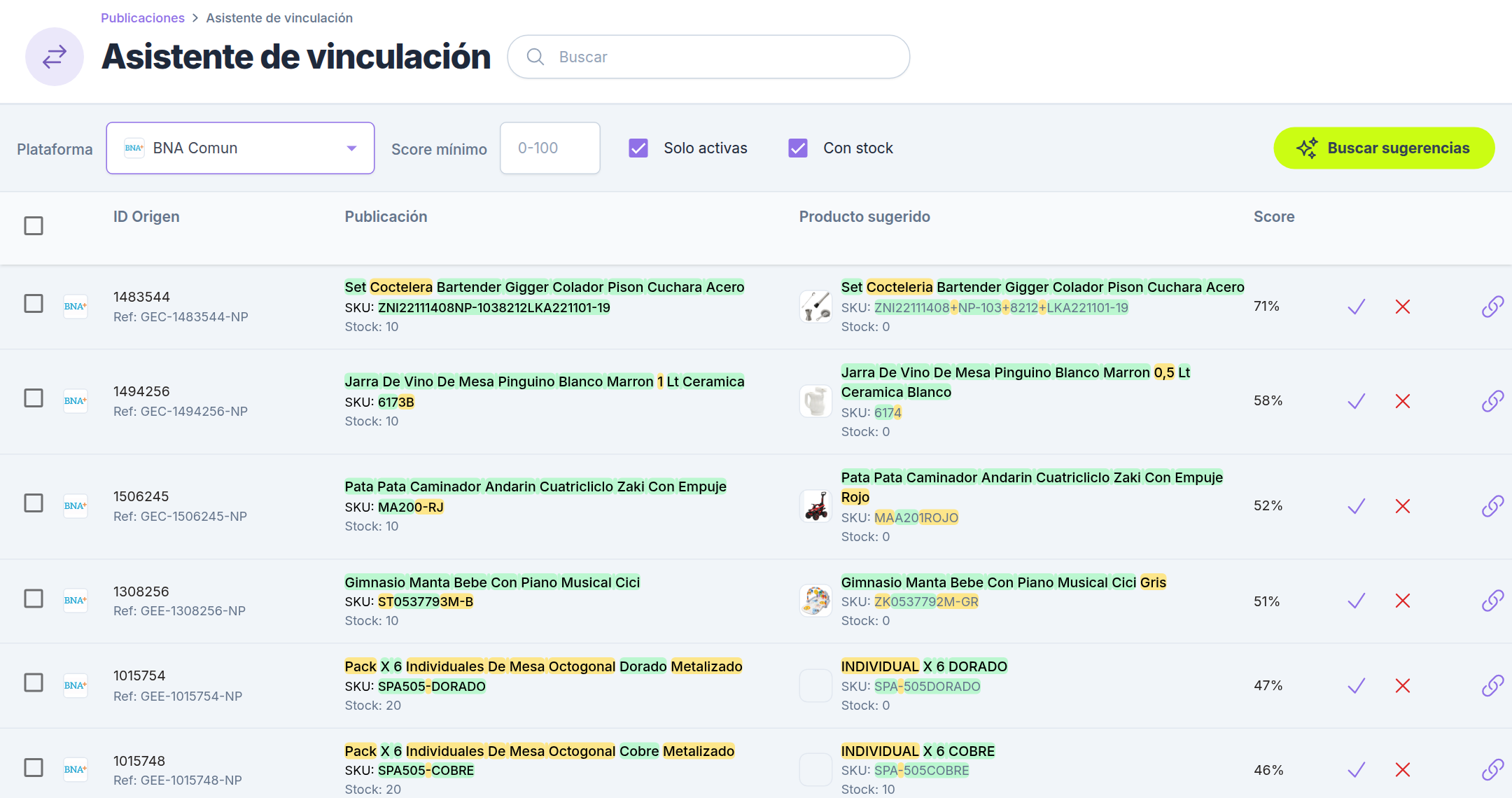Open the Gimnasio Manta product thumbnail

[x=815, y=601]
